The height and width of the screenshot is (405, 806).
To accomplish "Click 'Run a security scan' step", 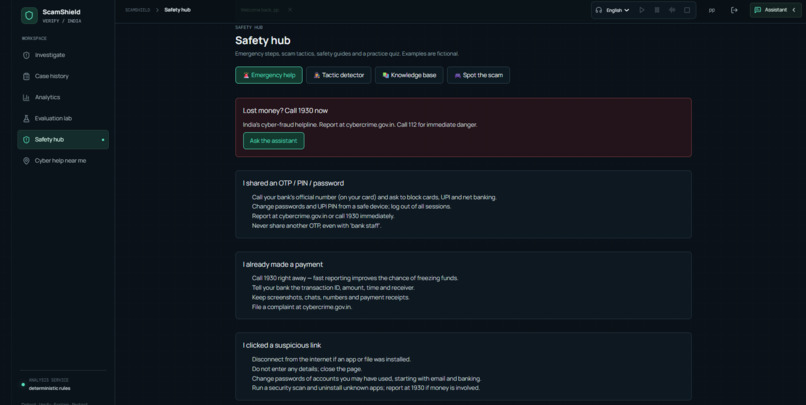I will [365, 388].
